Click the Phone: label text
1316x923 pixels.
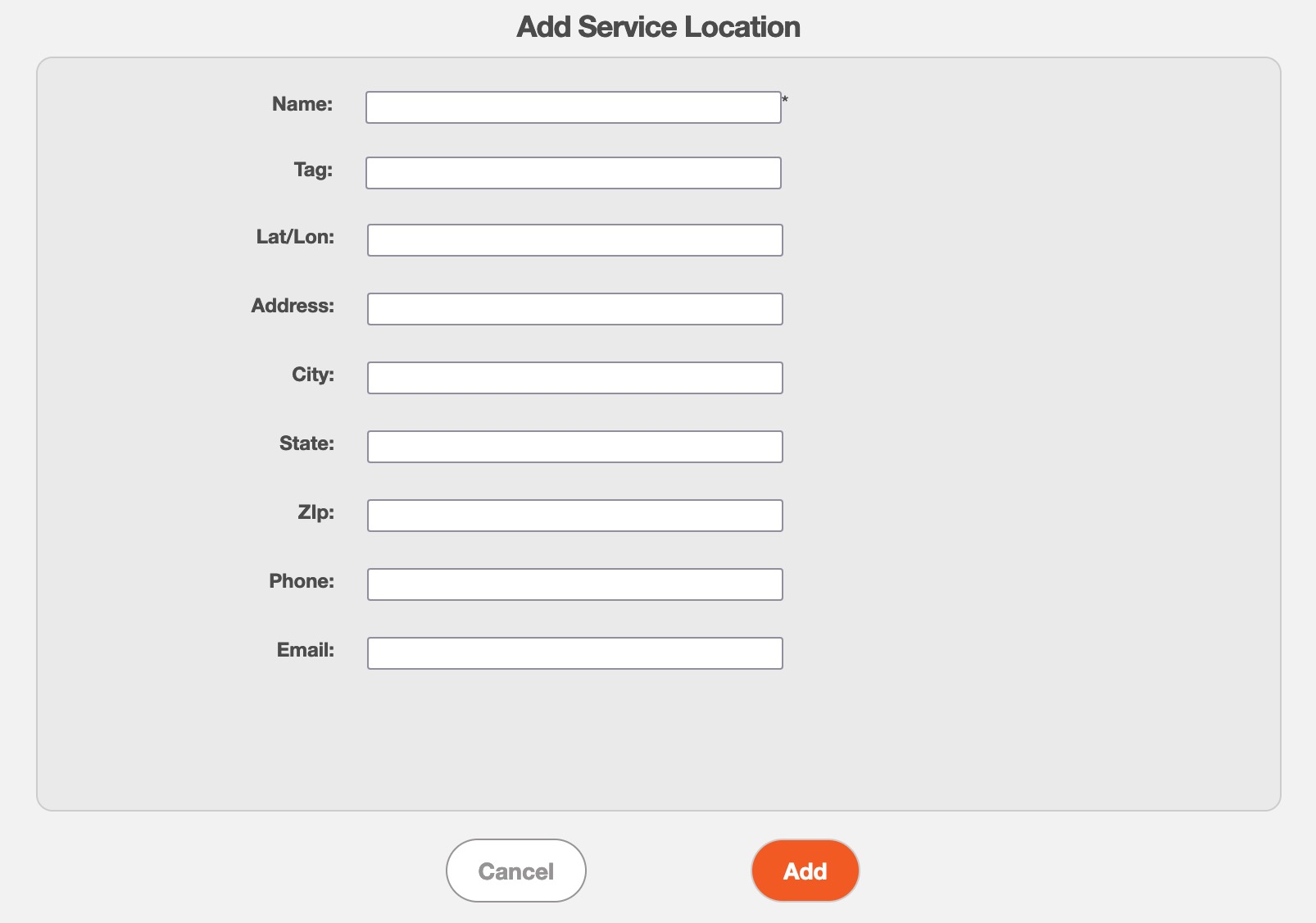[x=302, y=581]
